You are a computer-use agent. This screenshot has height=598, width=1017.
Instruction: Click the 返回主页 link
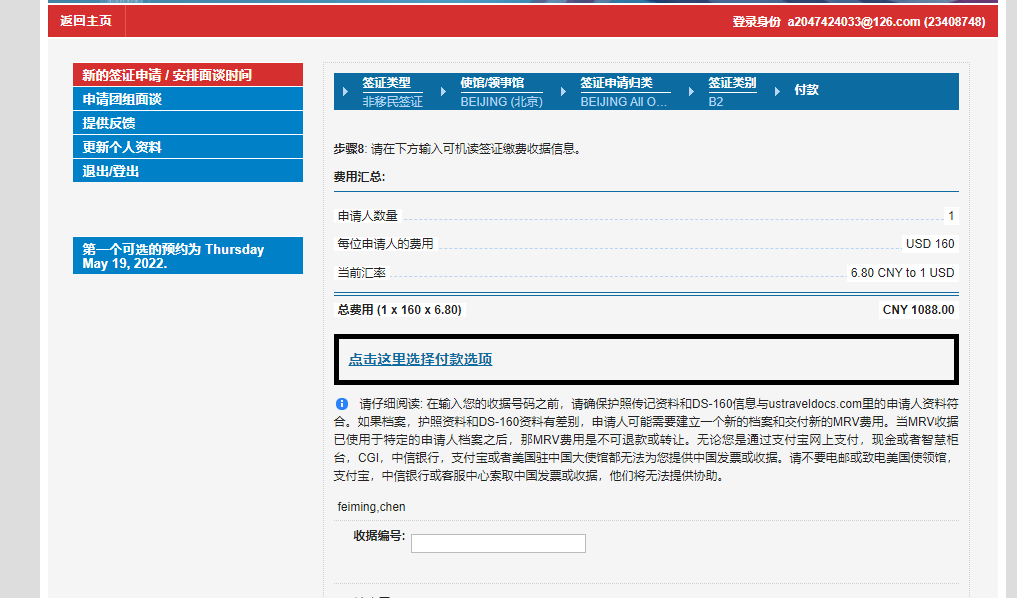(86, 21)
